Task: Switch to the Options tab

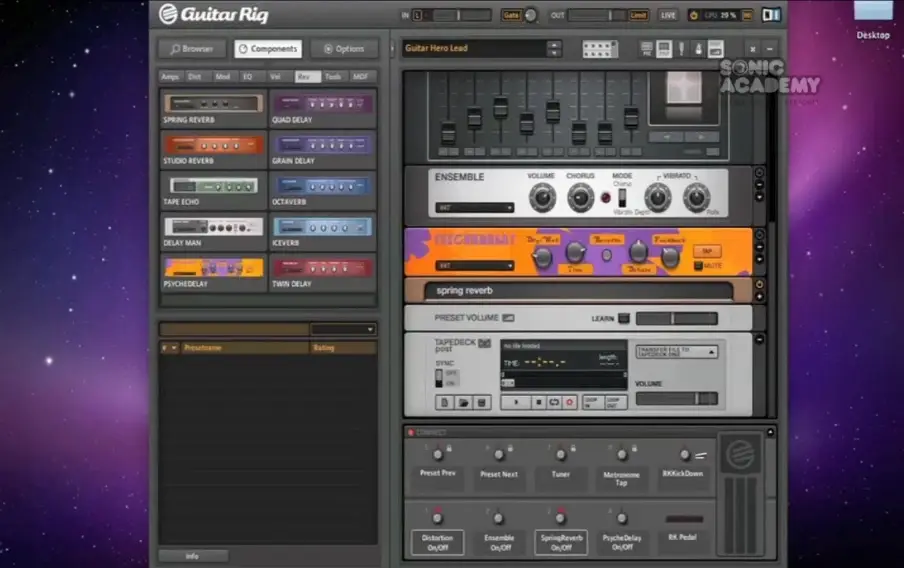Action: pyautogui.click(x=344, y=49)
